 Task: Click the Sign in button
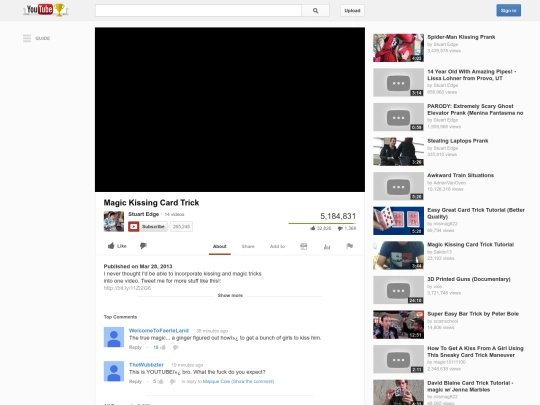pos(508,10)
